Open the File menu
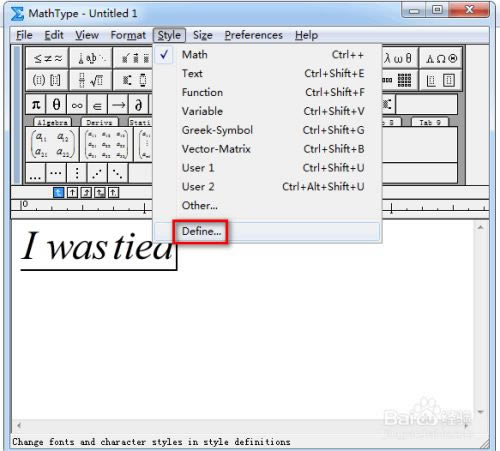This screenshot has height=451, width=500. point(24,35)
